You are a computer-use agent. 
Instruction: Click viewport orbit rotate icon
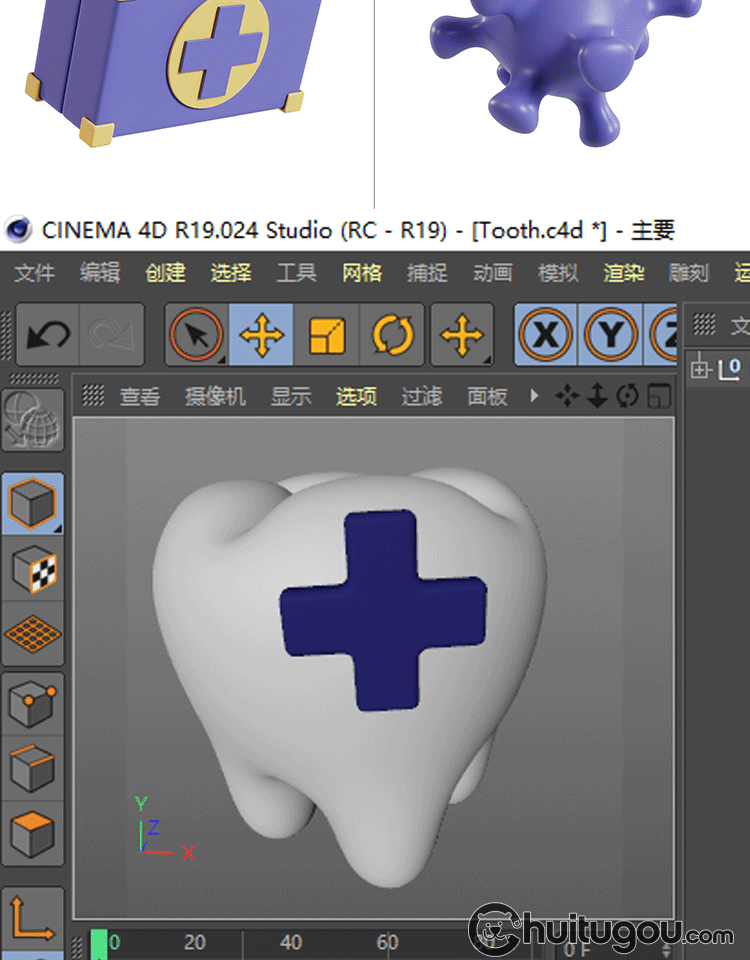tap(627, 396)
